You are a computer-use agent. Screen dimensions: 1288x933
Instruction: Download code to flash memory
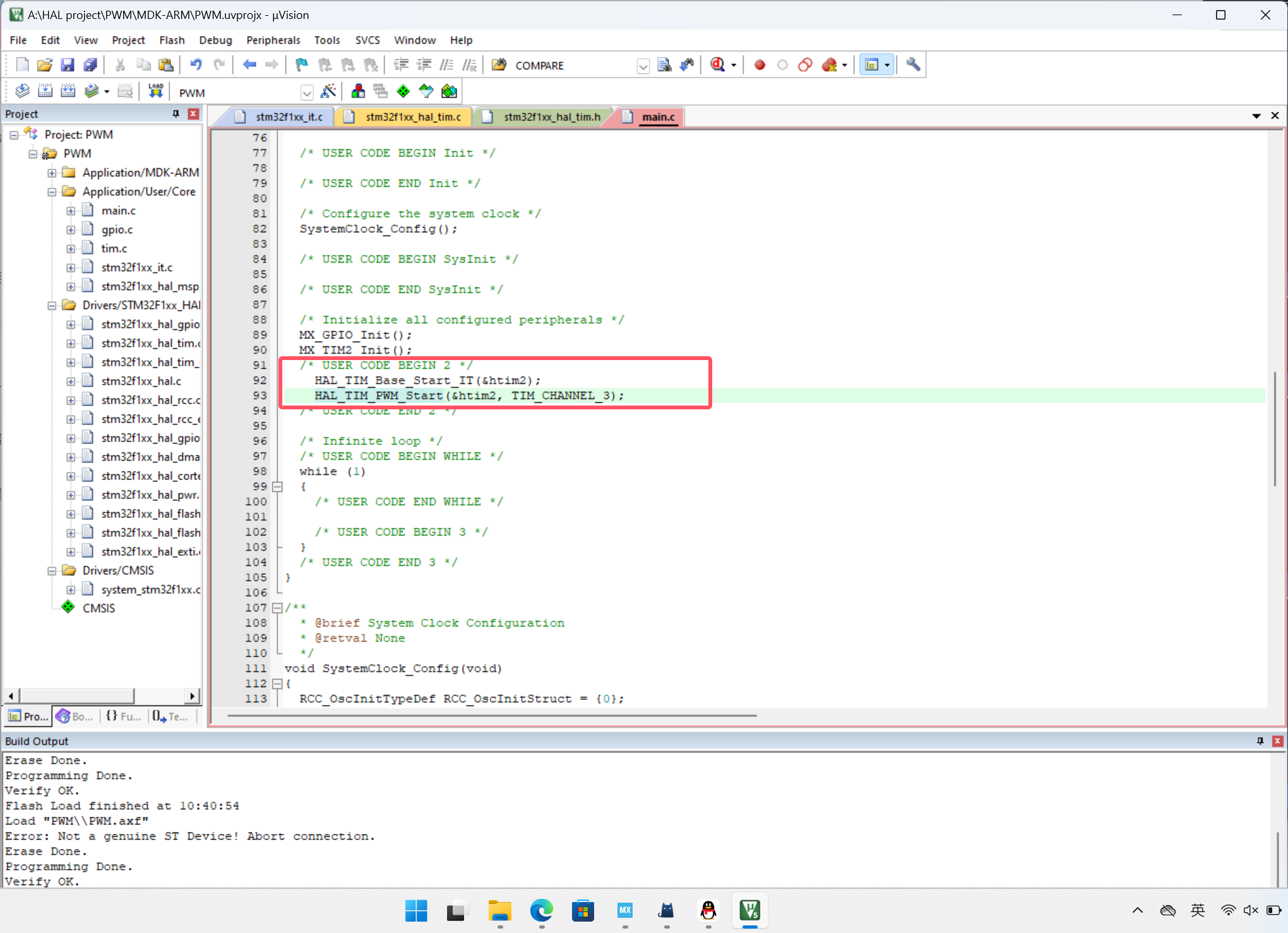coord(155,91)
